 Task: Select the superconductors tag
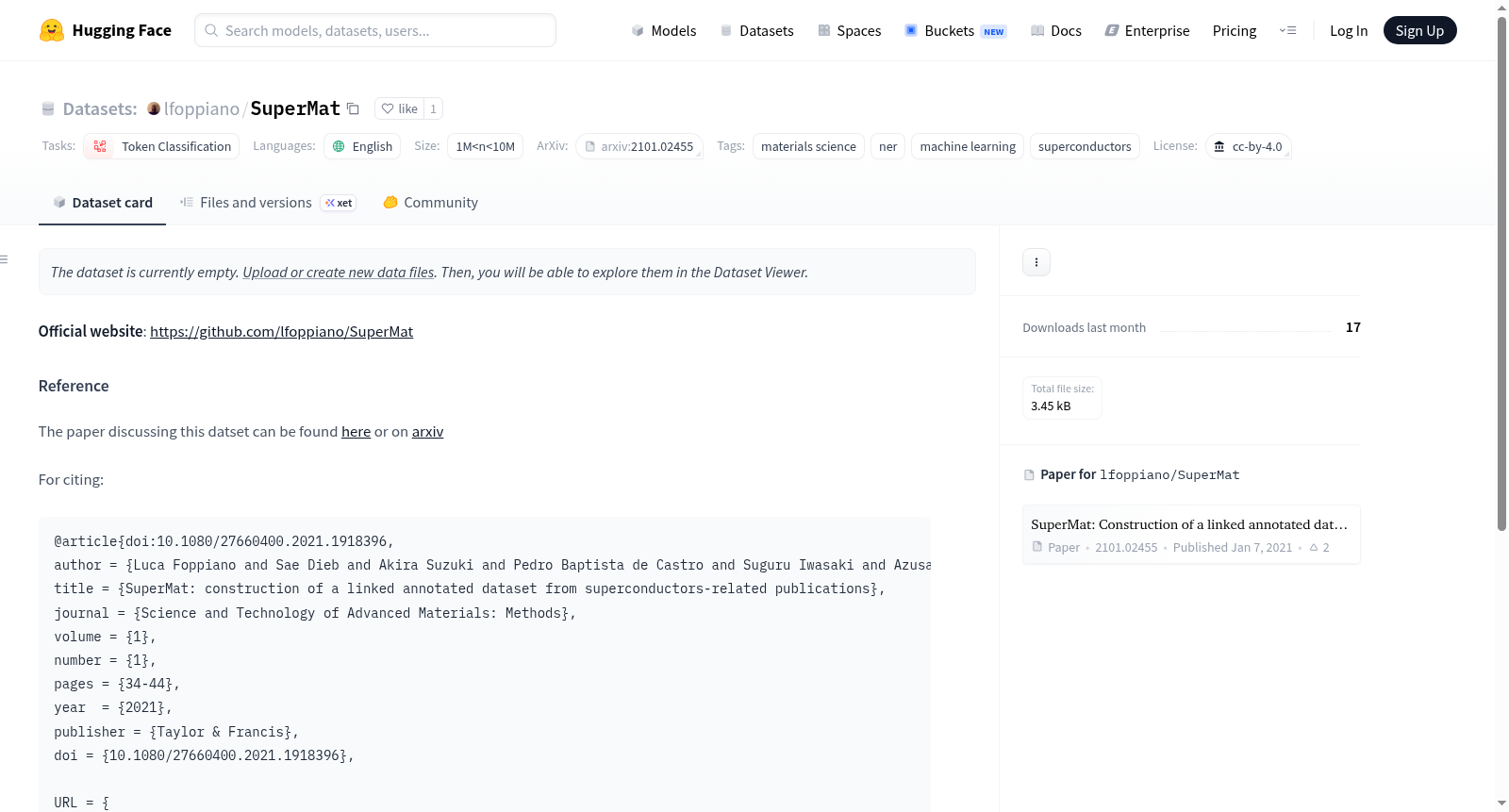tap(1085, 146)
